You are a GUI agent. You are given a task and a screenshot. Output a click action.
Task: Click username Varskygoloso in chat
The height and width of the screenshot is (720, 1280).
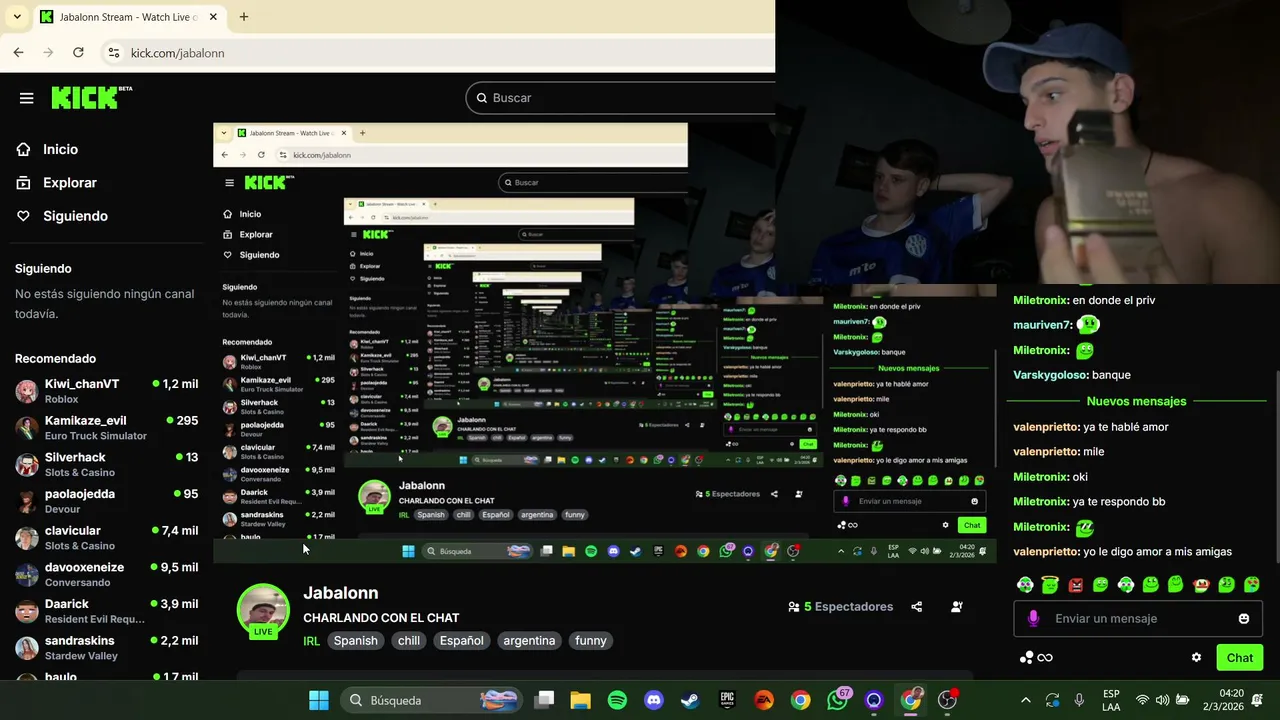1049,375
